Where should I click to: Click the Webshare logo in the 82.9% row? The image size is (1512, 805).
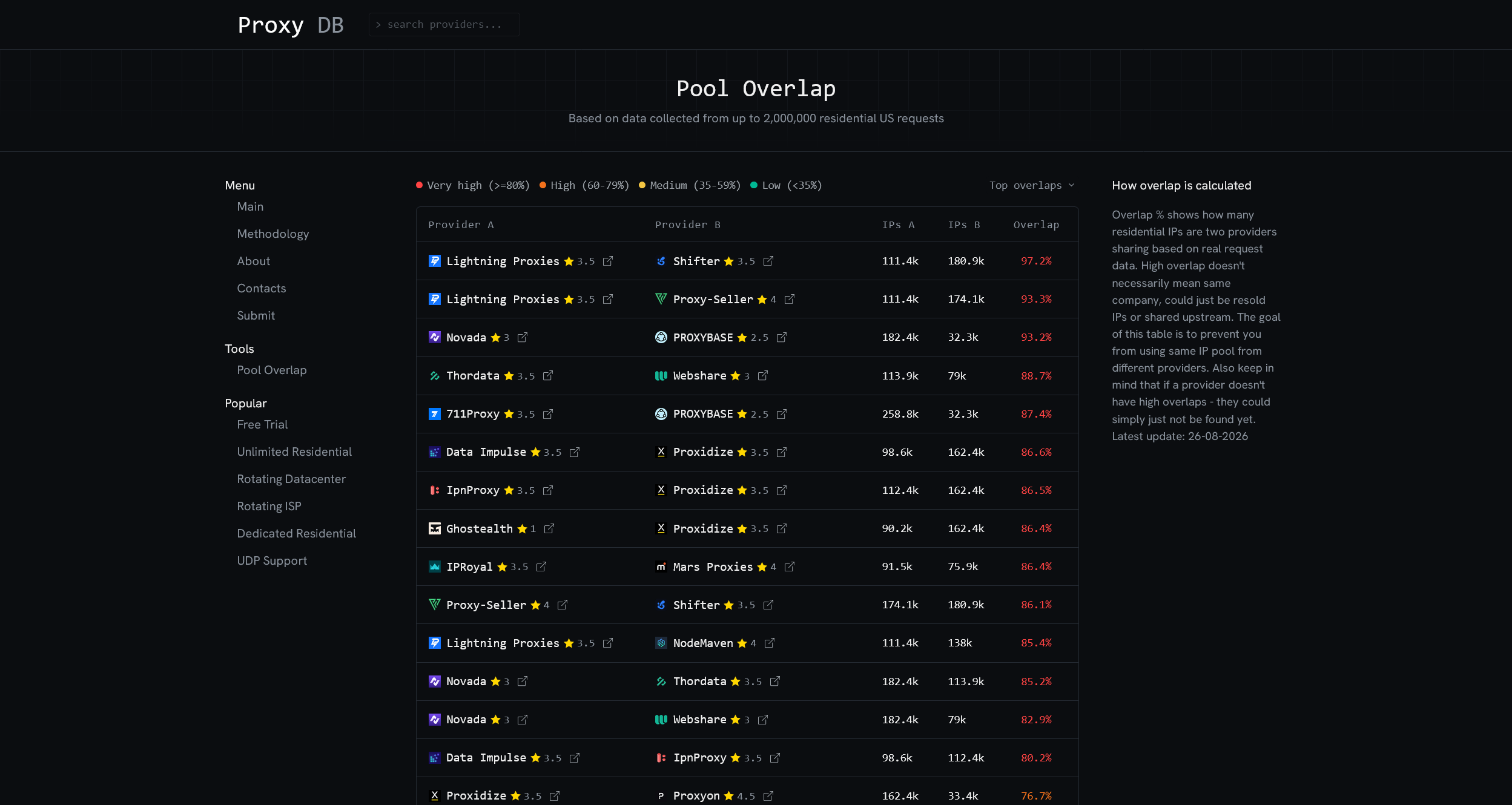pyautogui.click(x=661, y=719)
